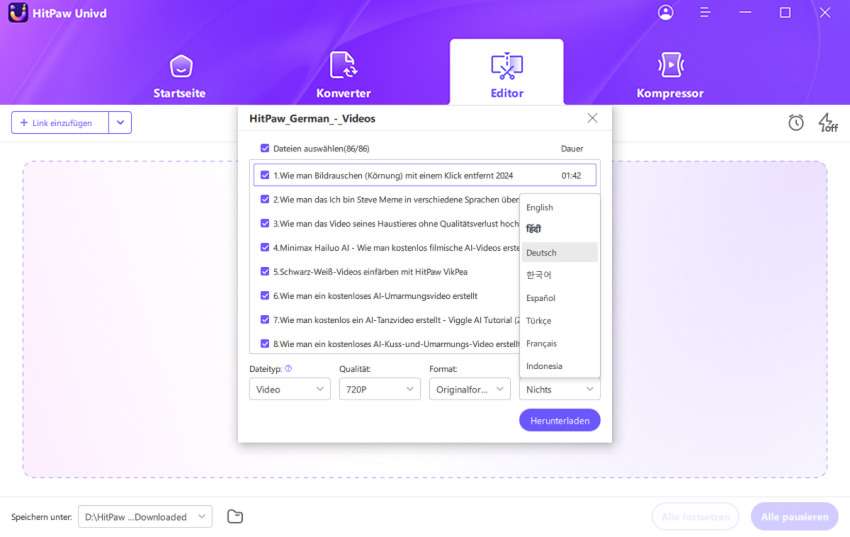Click the title '6.Wie man ein kostenloses AI-Umarmungsvideo erstellt'
Viewport: 850px width, 537px height.
(375, 296)
